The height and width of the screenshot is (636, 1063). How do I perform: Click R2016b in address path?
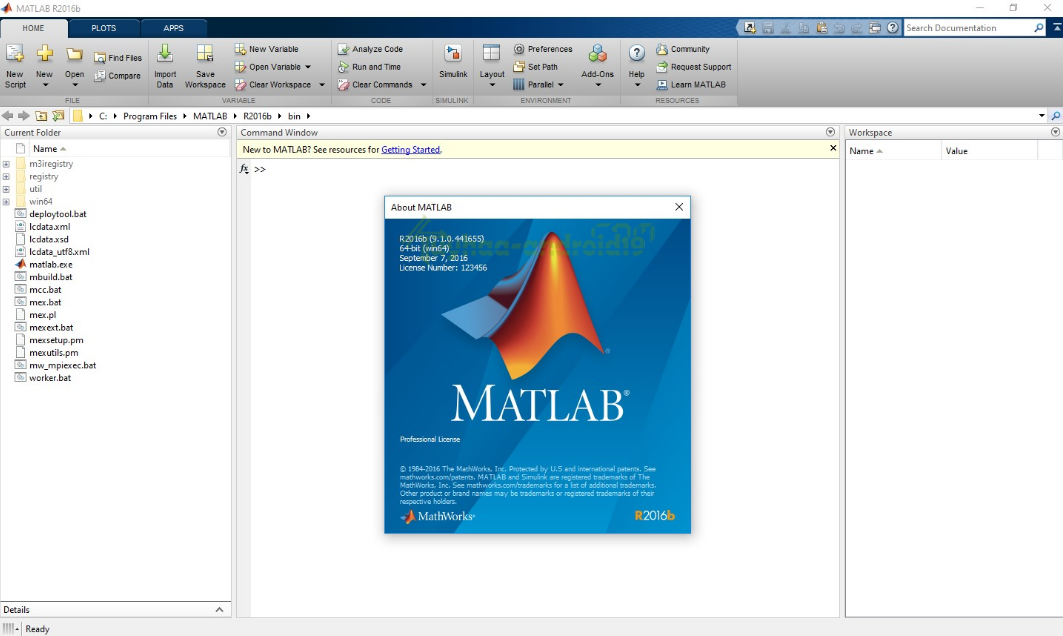pos(257,116)
